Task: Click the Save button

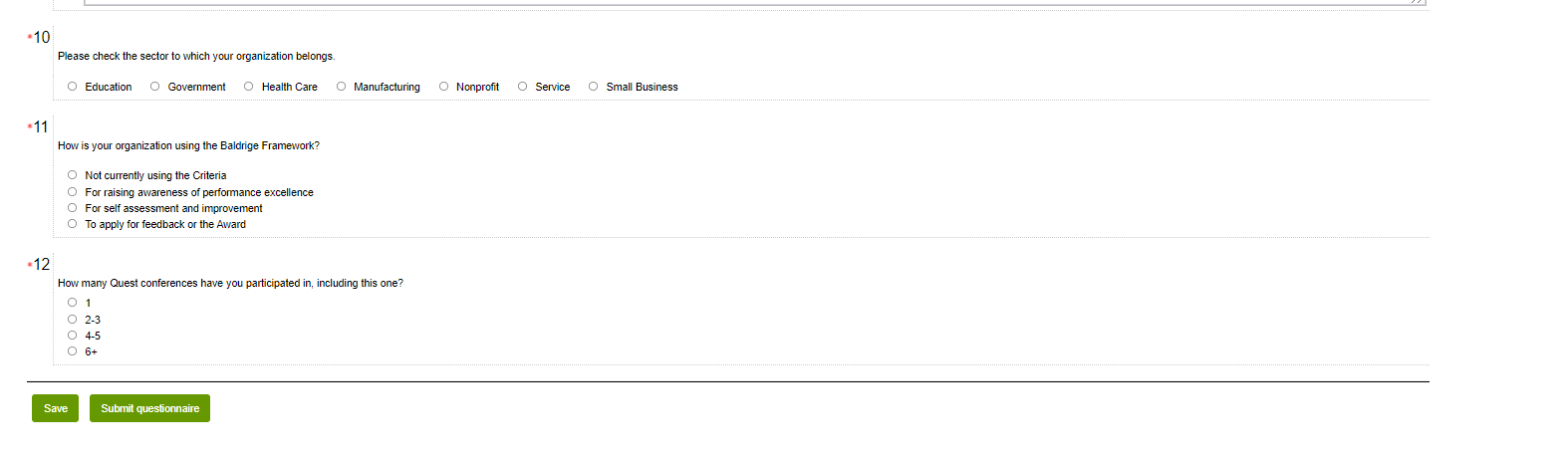Action: [55, 408]
